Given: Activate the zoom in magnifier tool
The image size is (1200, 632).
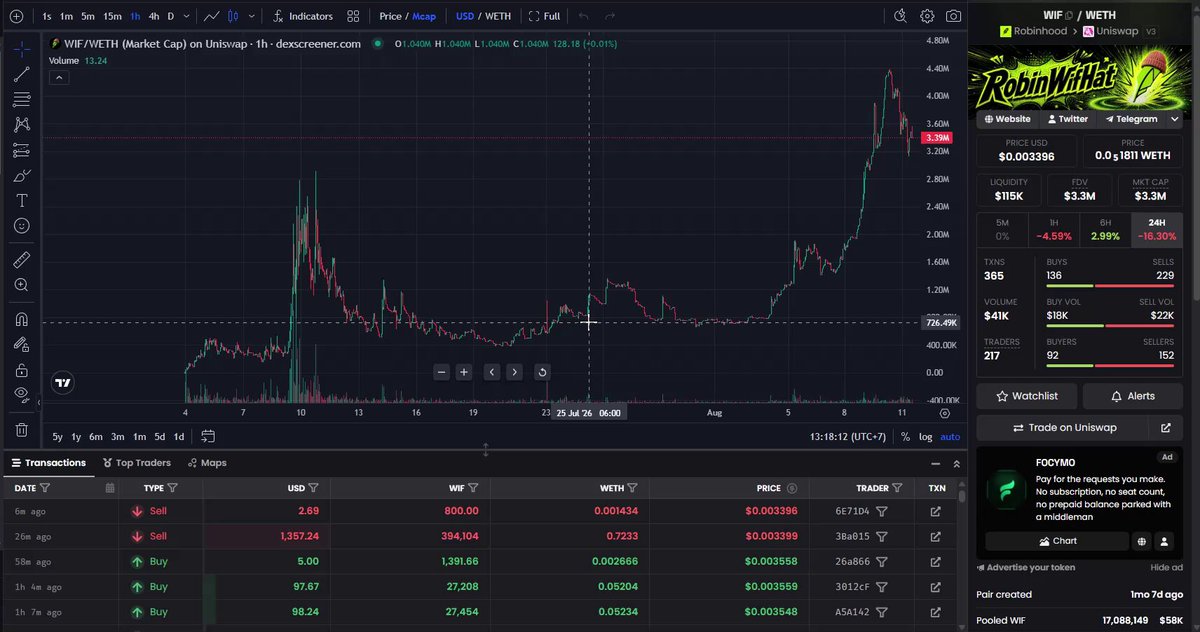Looking at the screenshot, I should (21, 285).
